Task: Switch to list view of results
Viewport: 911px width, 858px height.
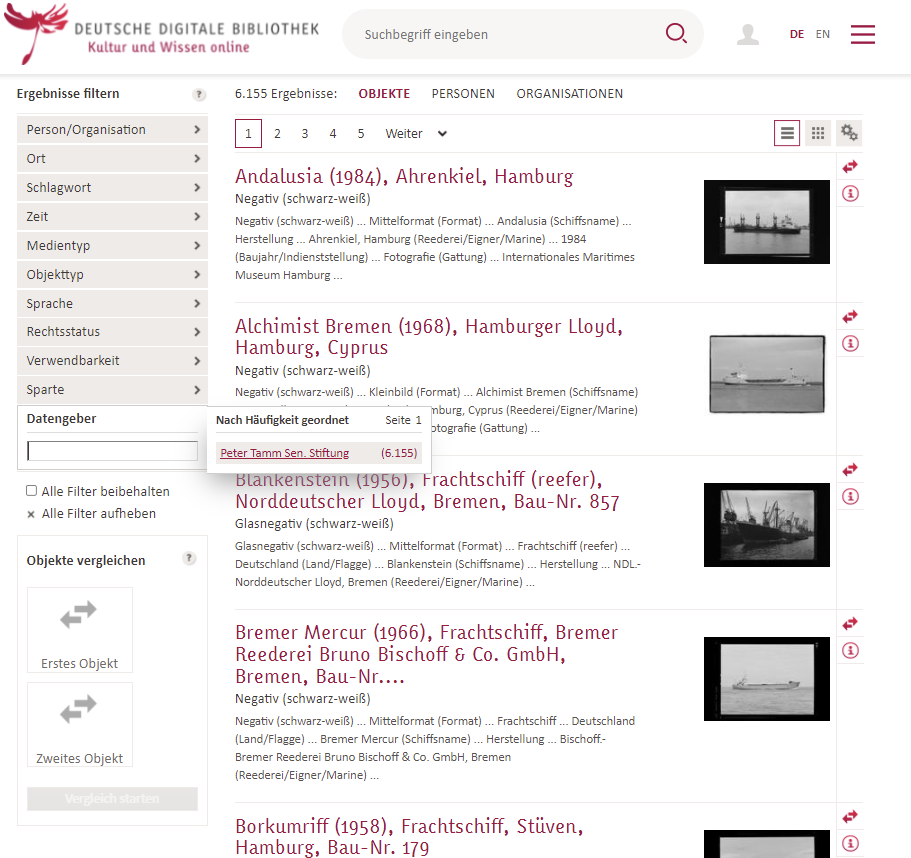Action: (x=787, y=134)
